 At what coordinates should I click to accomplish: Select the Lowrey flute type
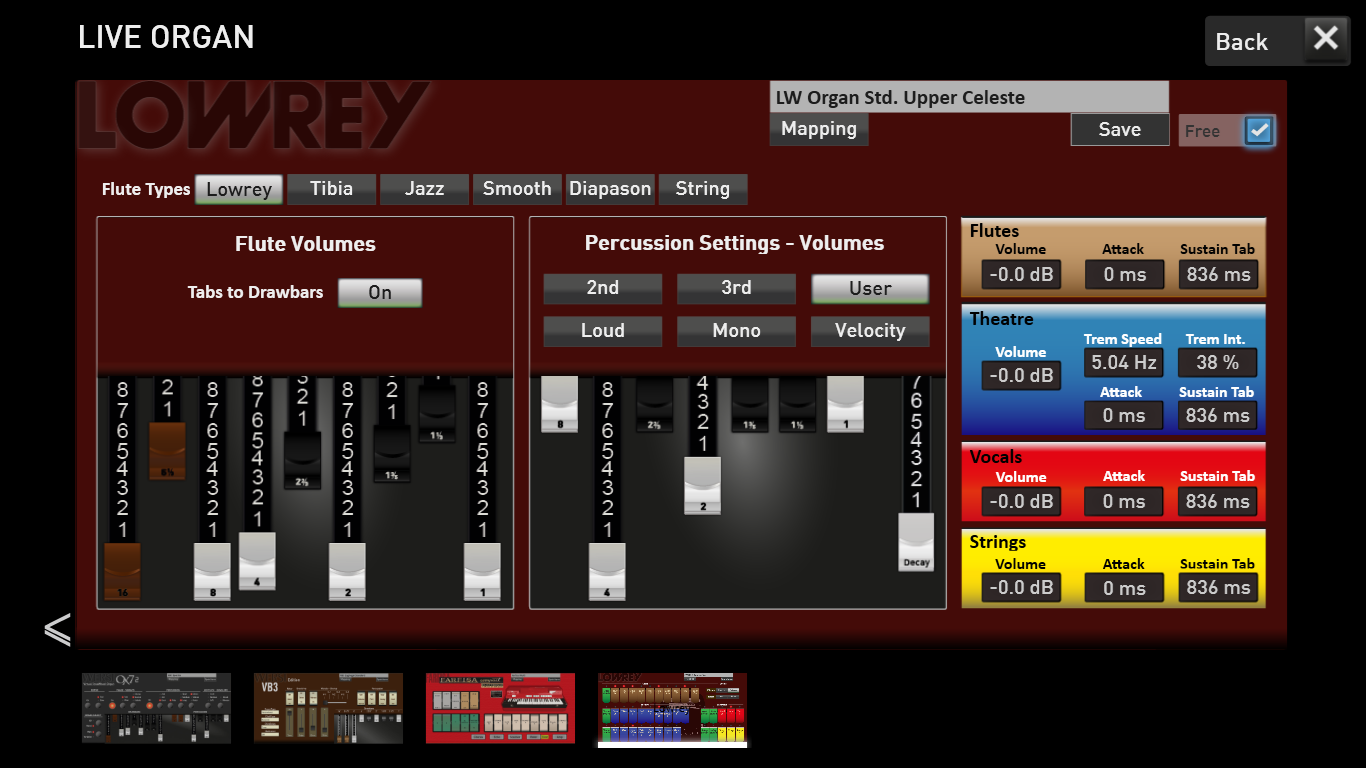coord(239,189)
